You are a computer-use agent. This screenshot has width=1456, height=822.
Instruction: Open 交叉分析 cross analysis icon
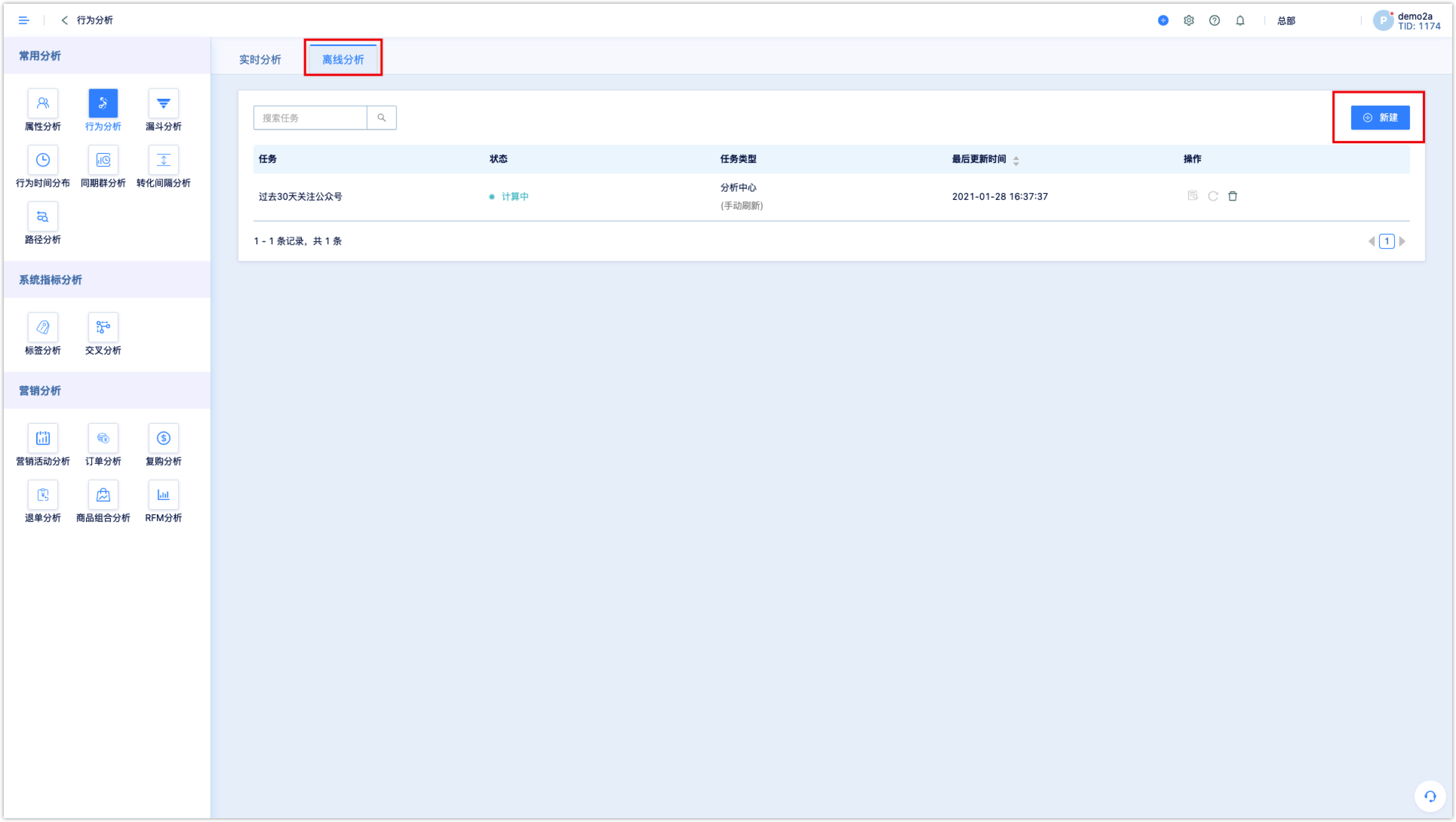tap(103, 327)
